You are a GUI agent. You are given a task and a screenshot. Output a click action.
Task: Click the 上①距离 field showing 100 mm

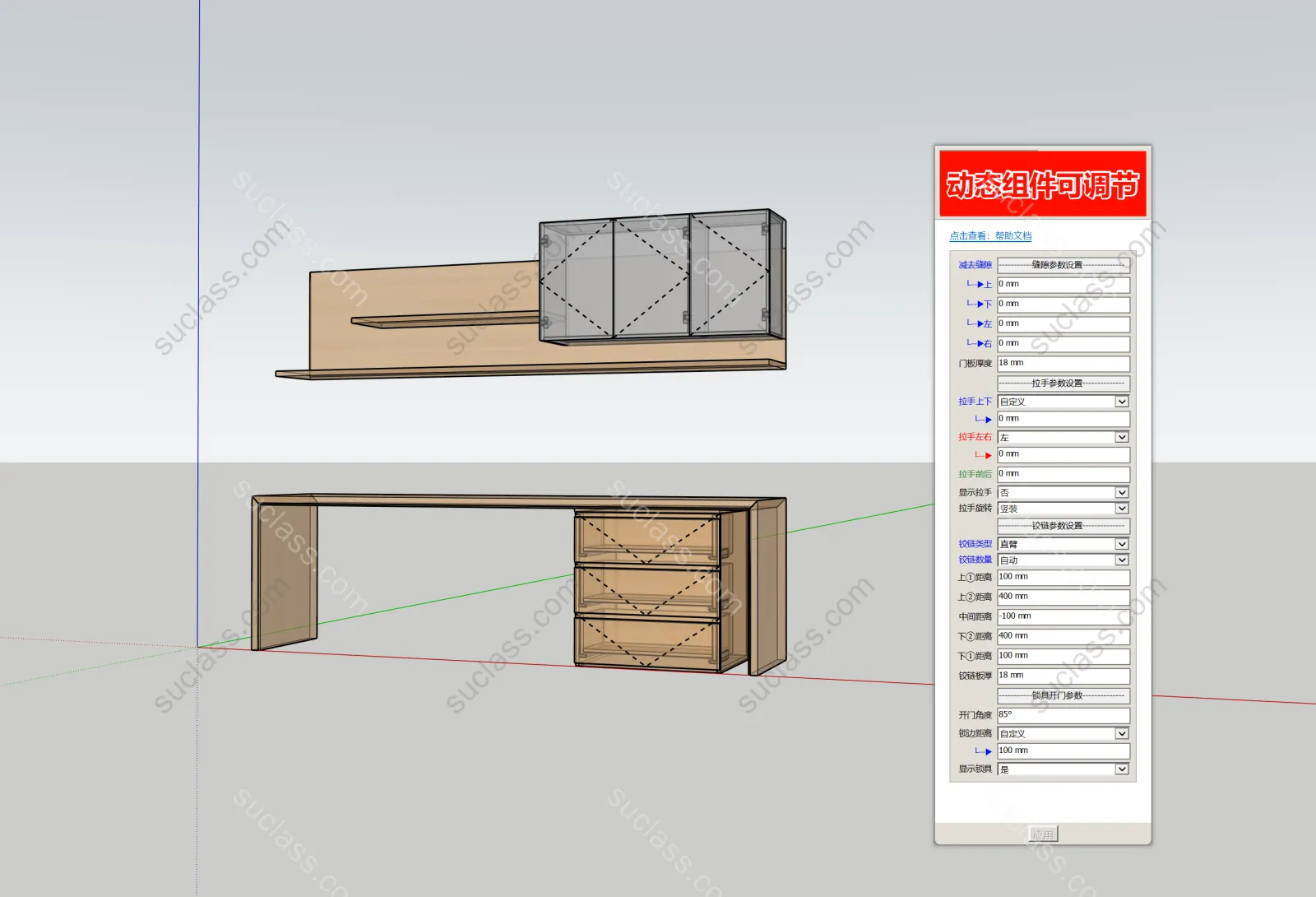click(1063, 577)
